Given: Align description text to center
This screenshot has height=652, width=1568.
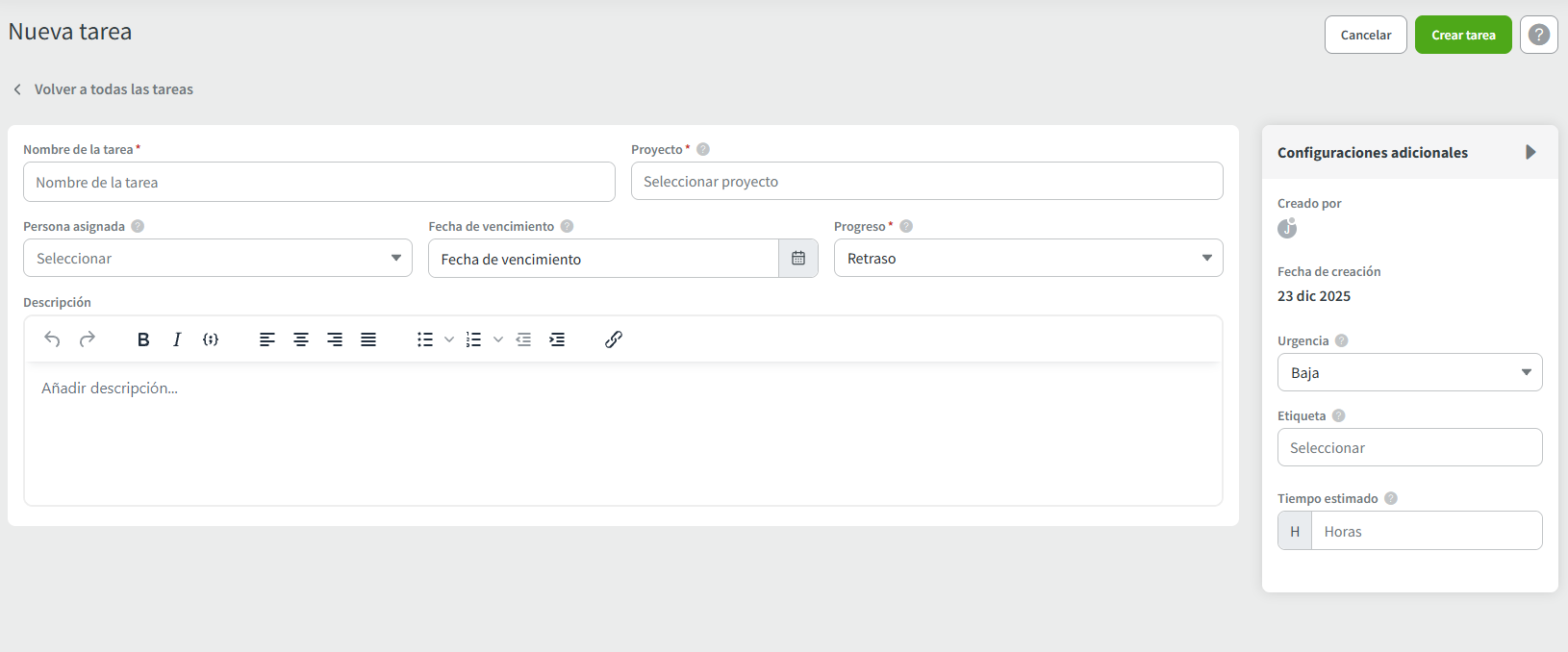Looking at the screenshot, I should 301,339.
